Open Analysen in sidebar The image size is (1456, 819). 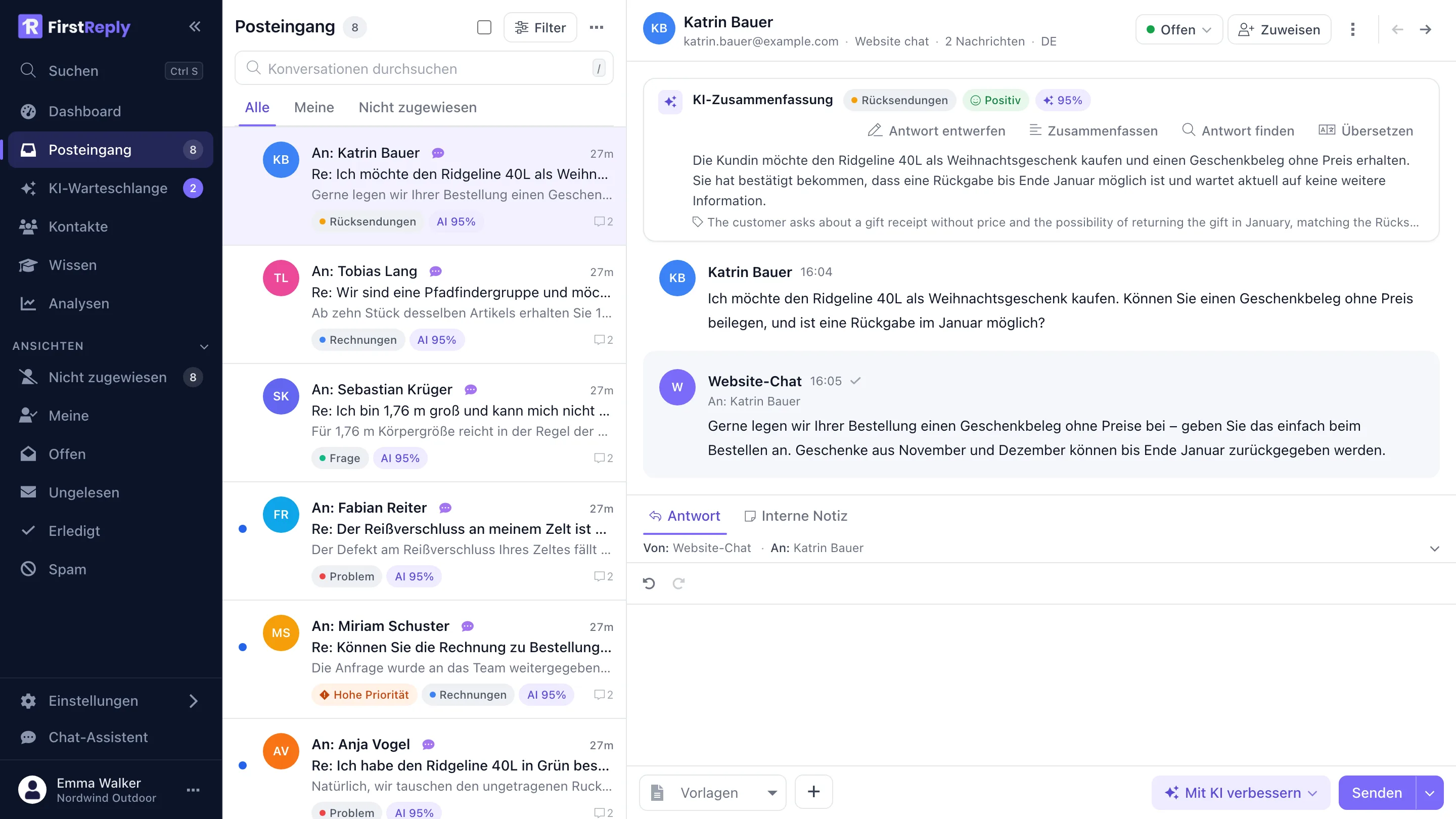pos(111,303)
